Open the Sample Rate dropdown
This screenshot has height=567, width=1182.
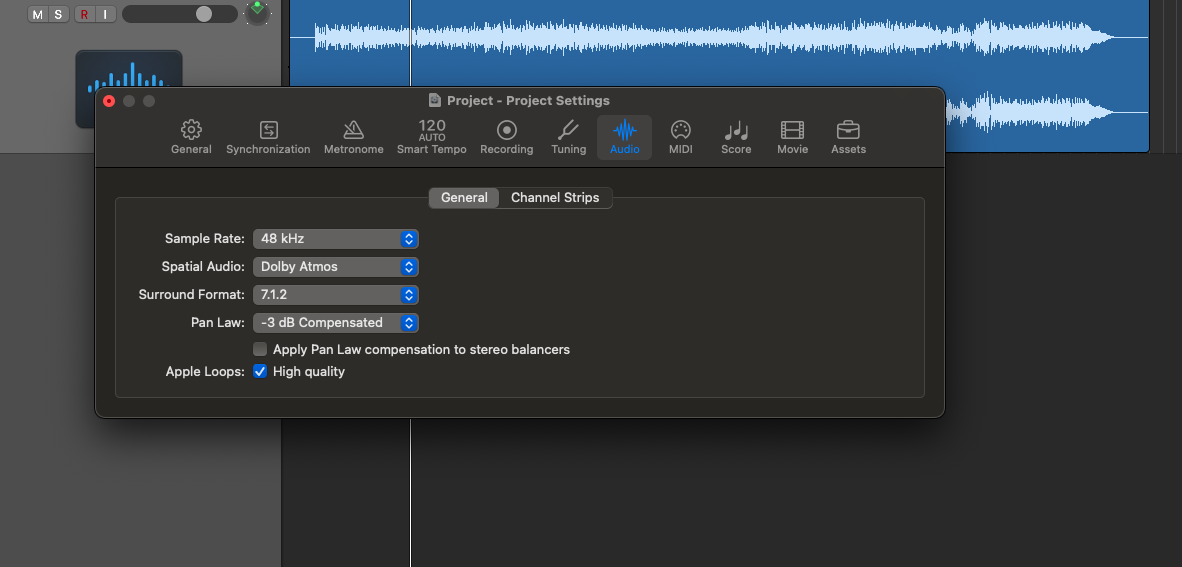click(335, 239)
